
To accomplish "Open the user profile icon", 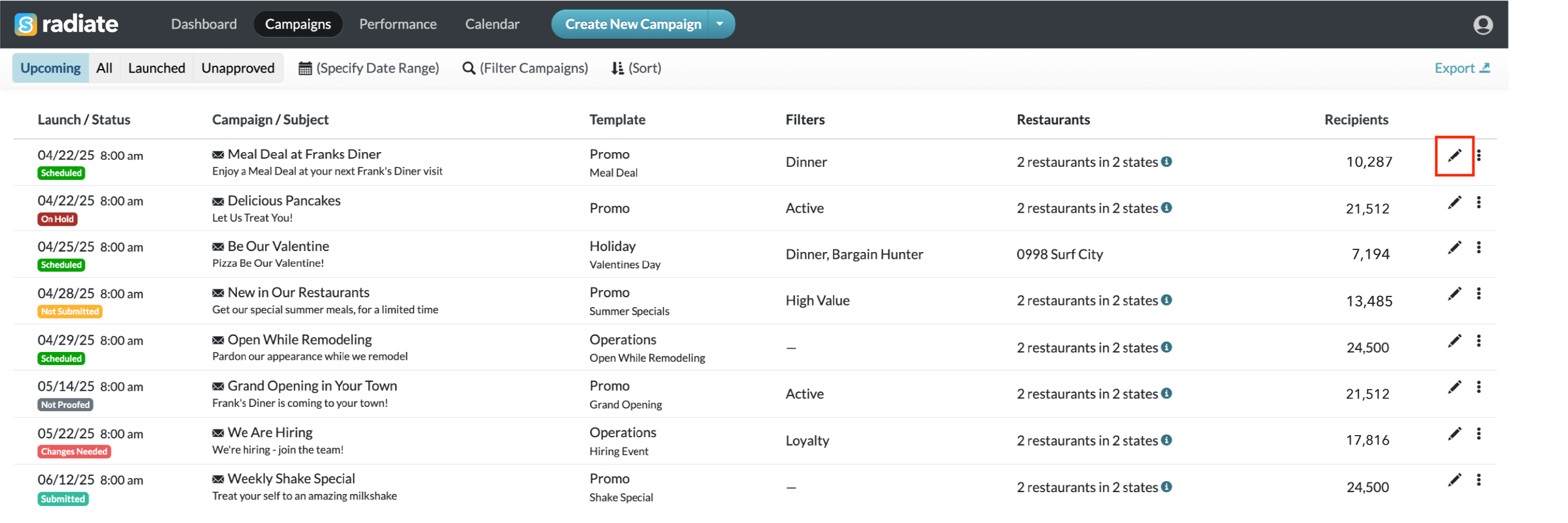I will pos(1483,25).
